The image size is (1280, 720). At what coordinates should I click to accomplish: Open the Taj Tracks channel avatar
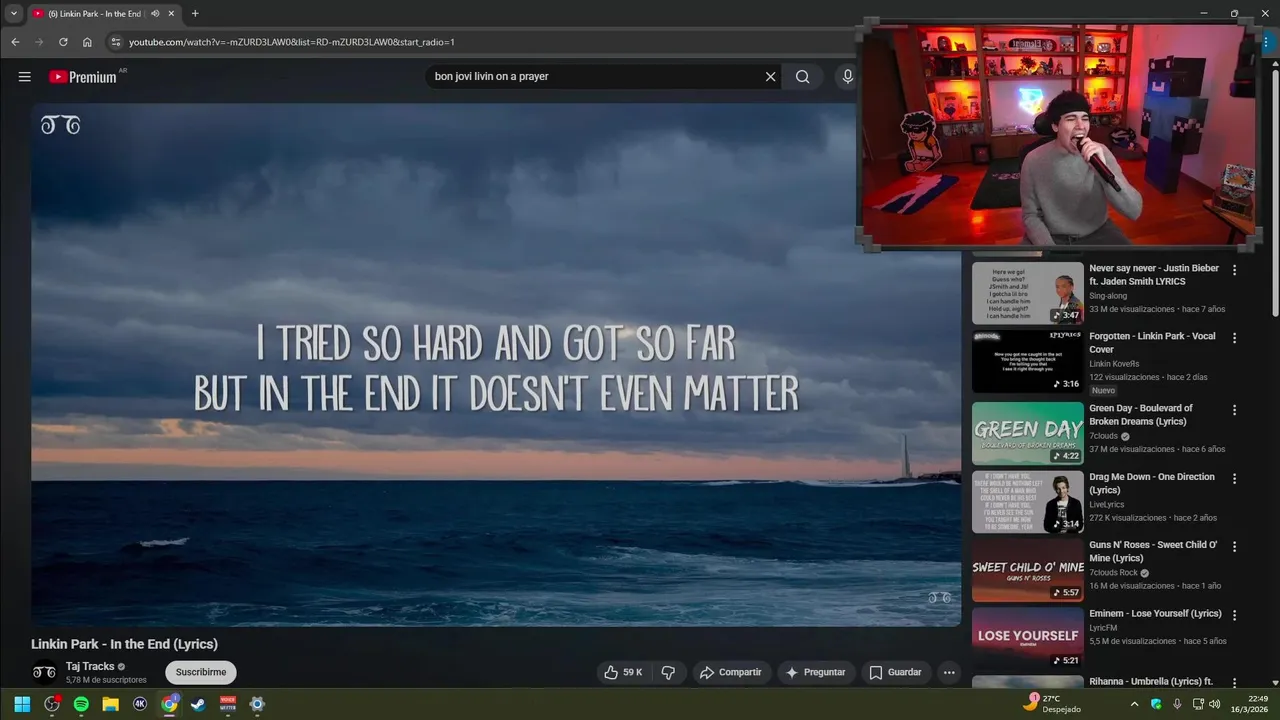click(44, 672)
